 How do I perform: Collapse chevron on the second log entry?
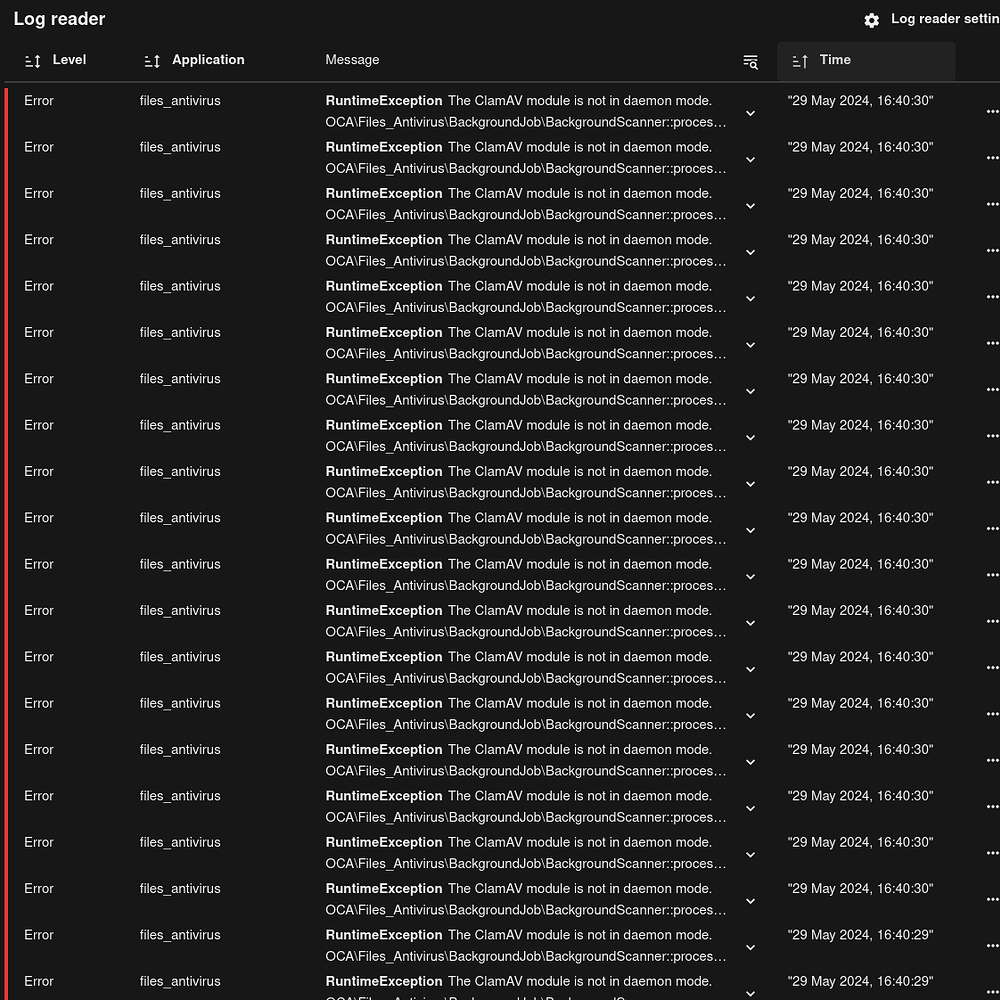tap(750, 159)
